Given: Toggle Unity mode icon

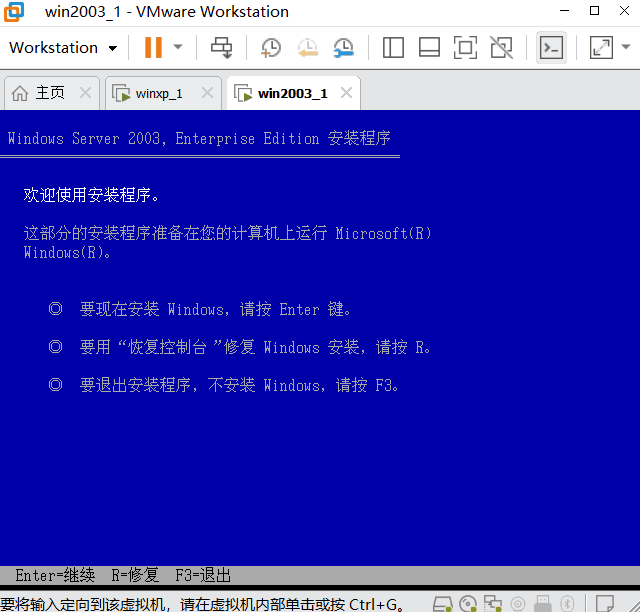Looking at the screenshot, I should coord(501,47).
